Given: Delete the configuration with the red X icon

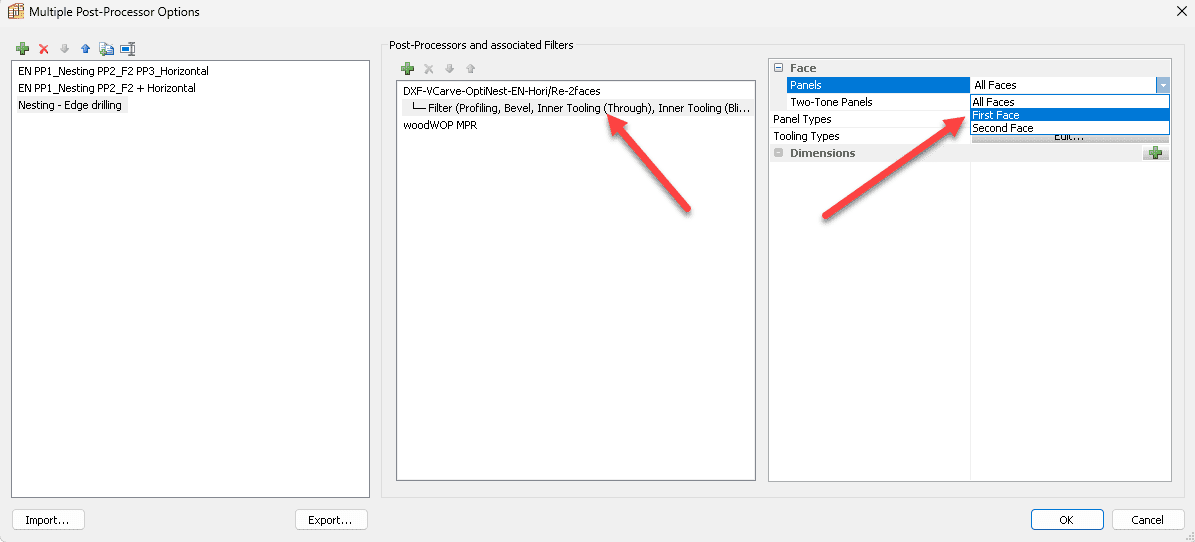Looking at the screenshot, I should 43,48.
